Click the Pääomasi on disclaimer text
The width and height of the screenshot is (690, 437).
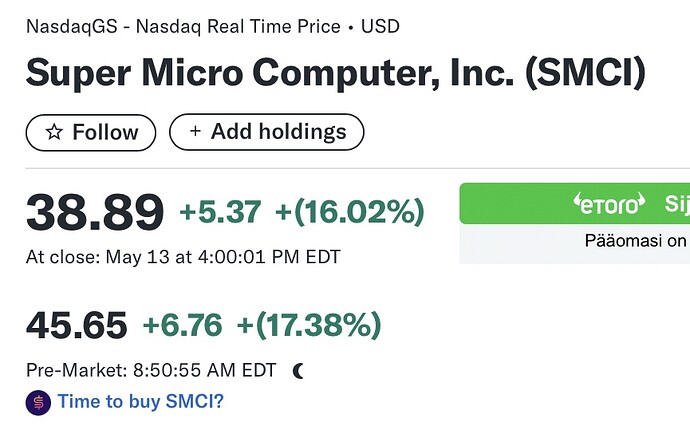(635, 241)
